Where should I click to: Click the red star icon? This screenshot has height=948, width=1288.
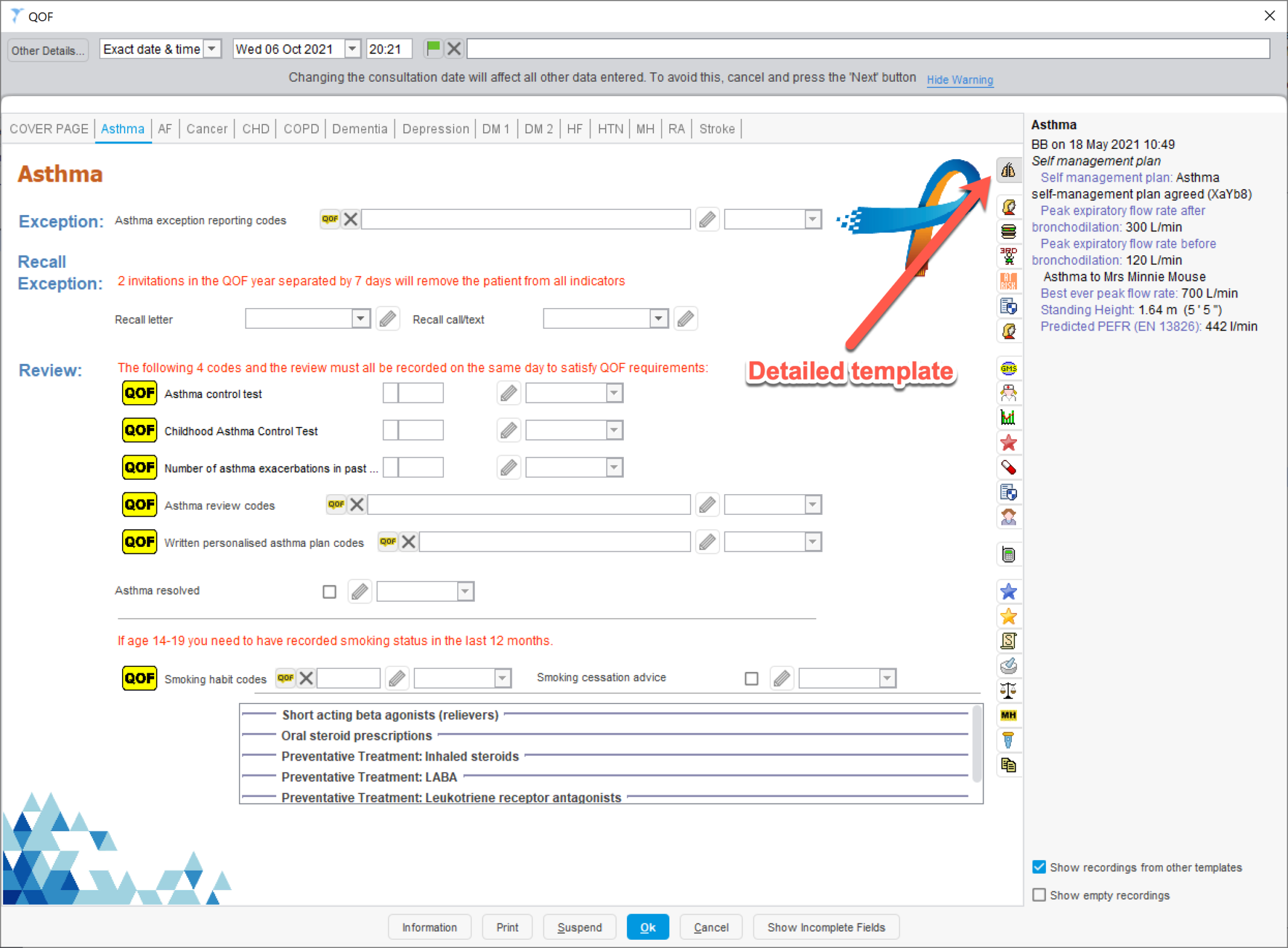1009,443
